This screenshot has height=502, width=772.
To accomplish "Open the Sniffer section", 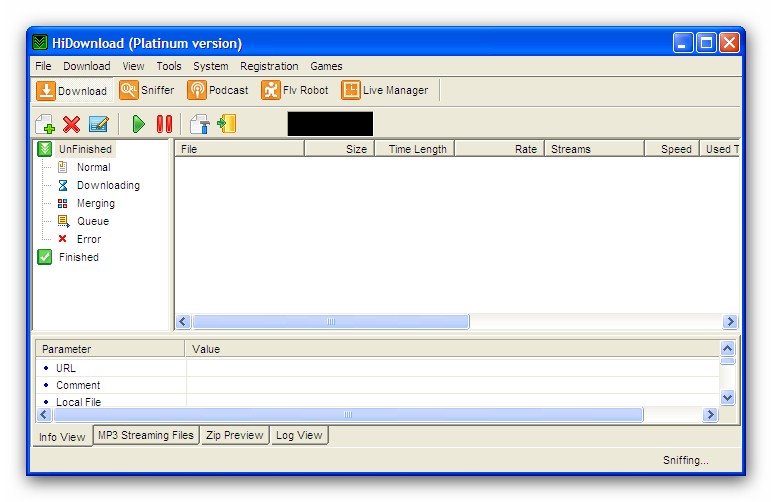I will point(147,91).
